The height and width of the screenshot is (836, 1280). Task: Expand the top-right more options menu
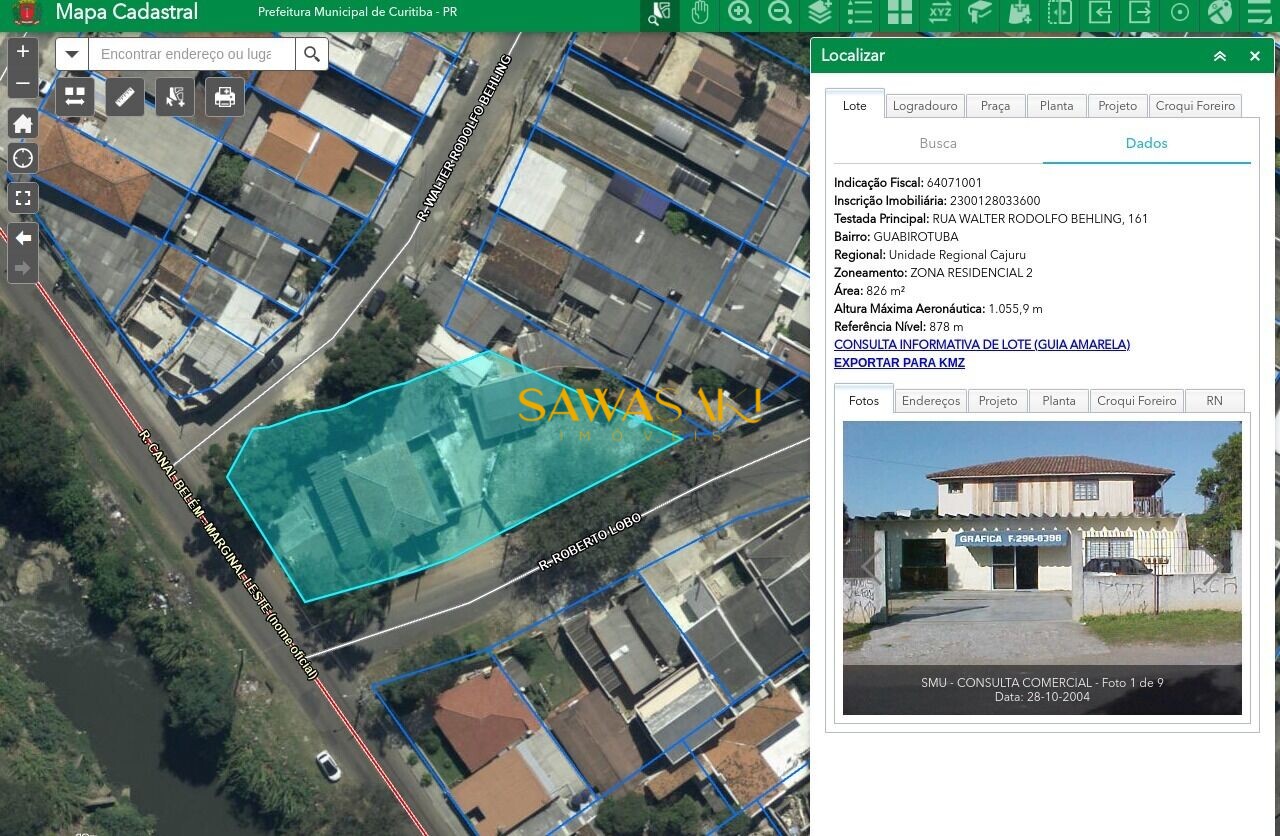click(x=1259, y=14)
